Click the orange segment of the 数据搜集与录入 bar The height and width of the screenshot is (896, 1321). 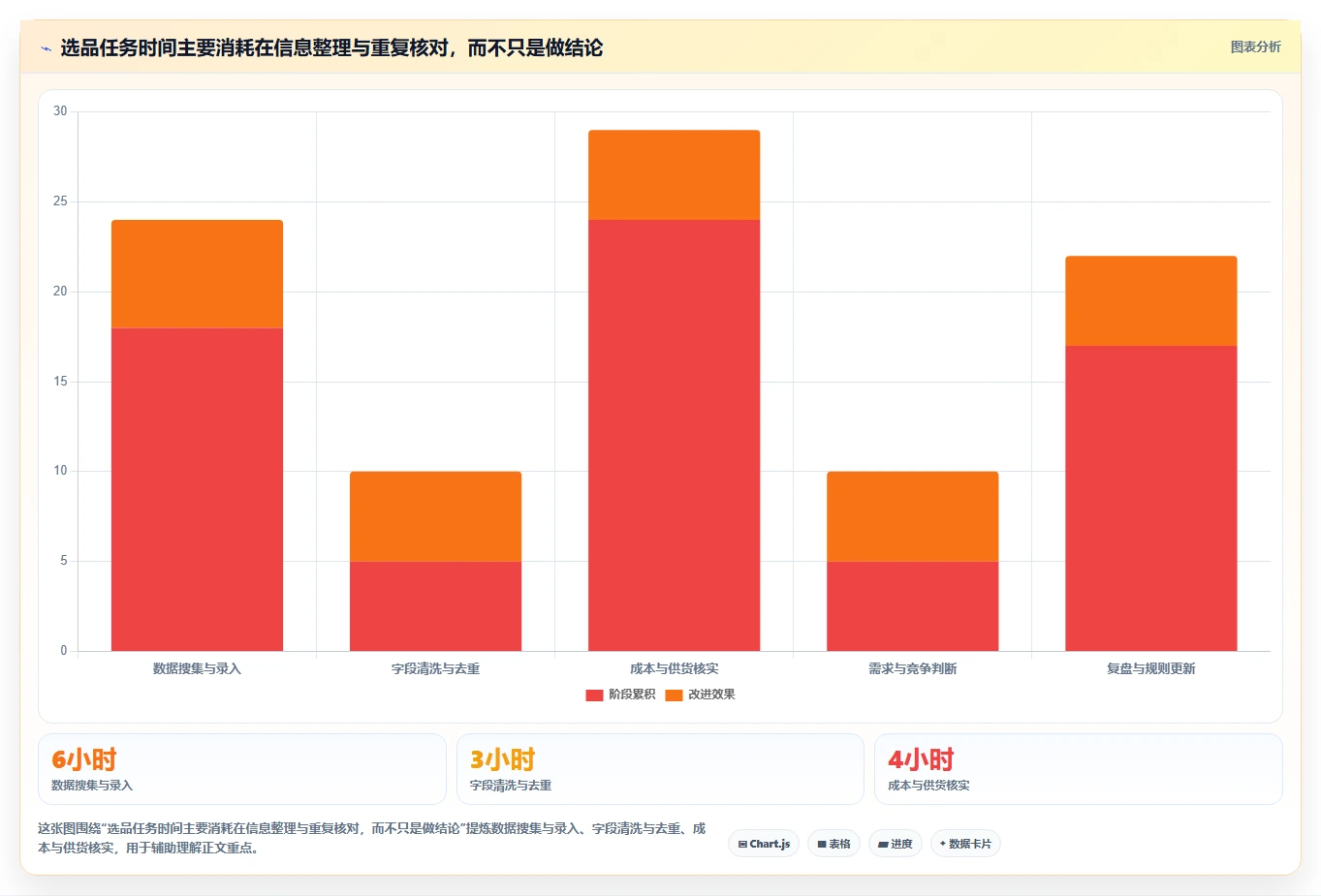(197, 274)
